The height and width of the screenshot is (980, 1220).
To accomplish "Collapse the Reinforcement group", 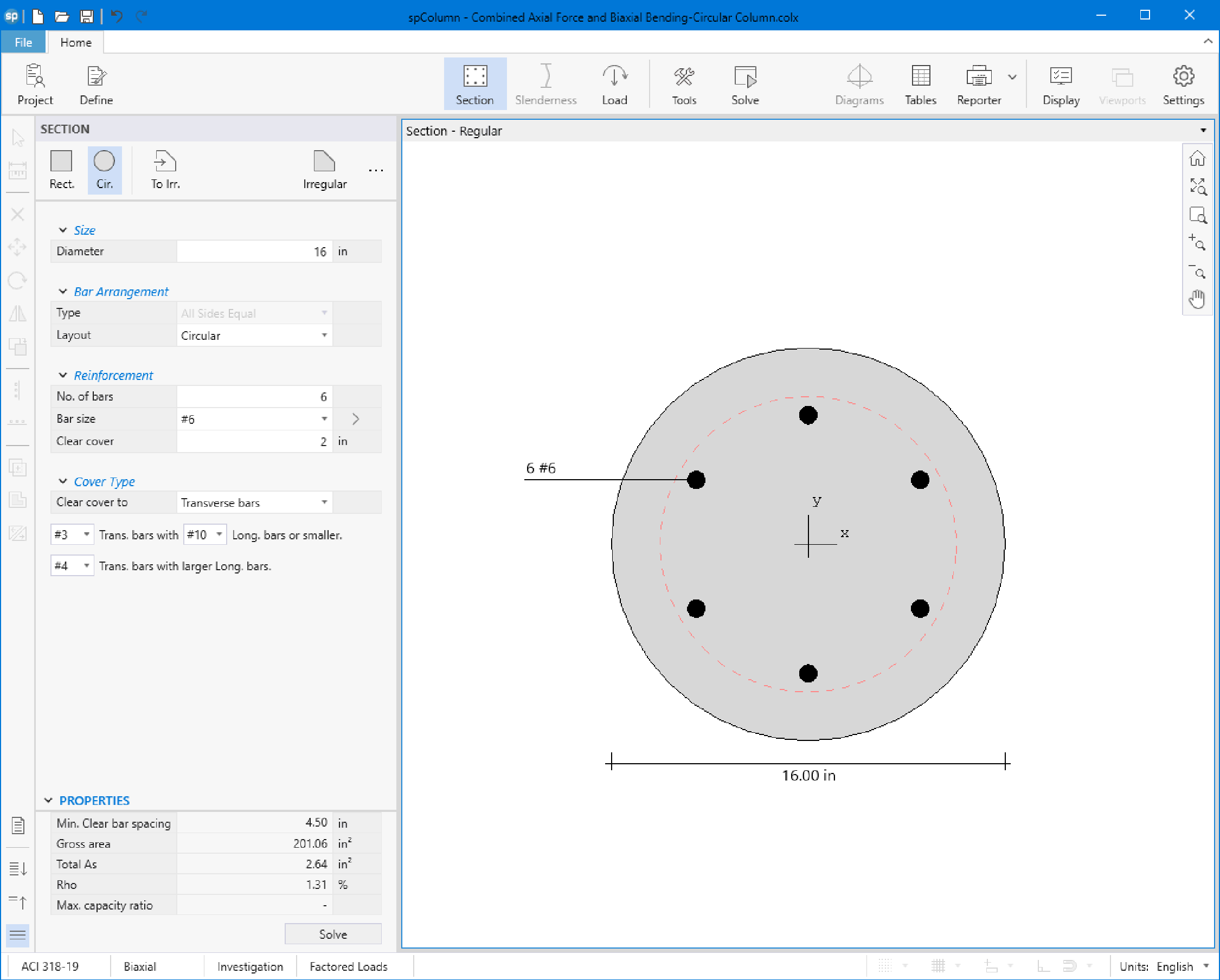I will [63, 375].
